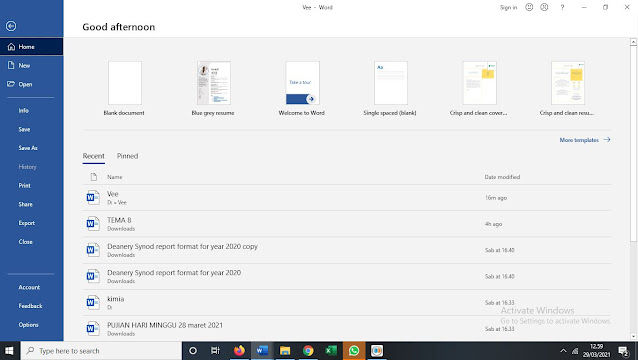Open File Explorer from the taskbar
The height and width of the screenshot is (360, 638).
tap(285, 350)
